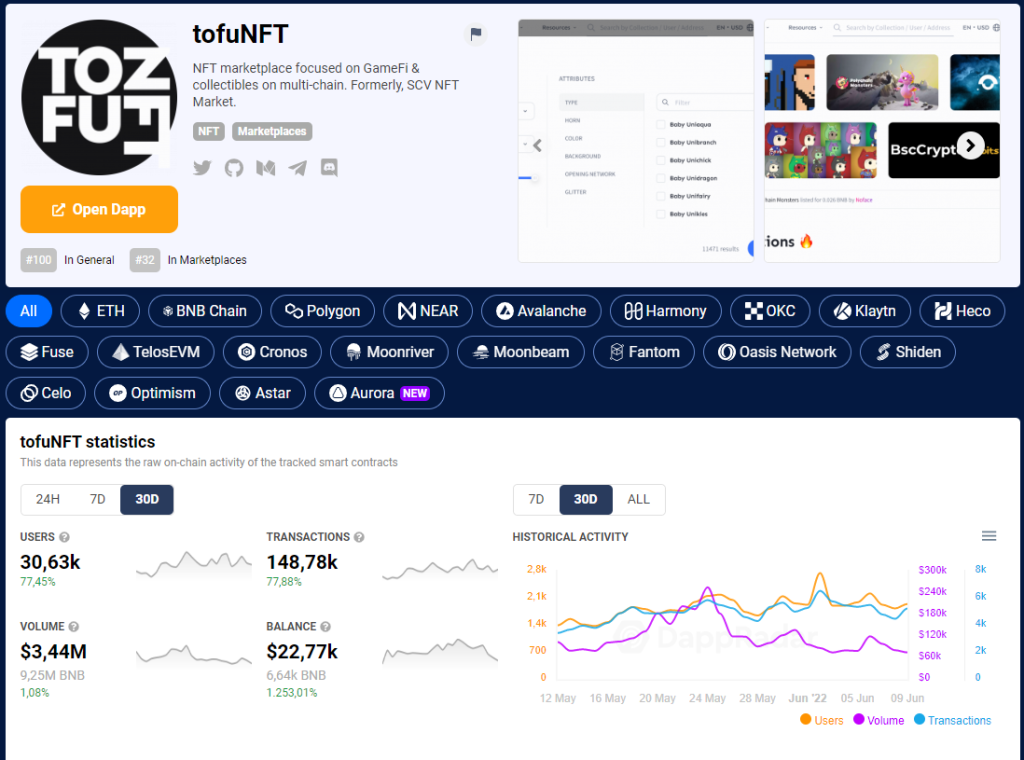Image resolution: width=1024 pixels, height=760 pixels.
Task: Click the Telegram icon
Action: pyautogui.click(x=297, y=168)
